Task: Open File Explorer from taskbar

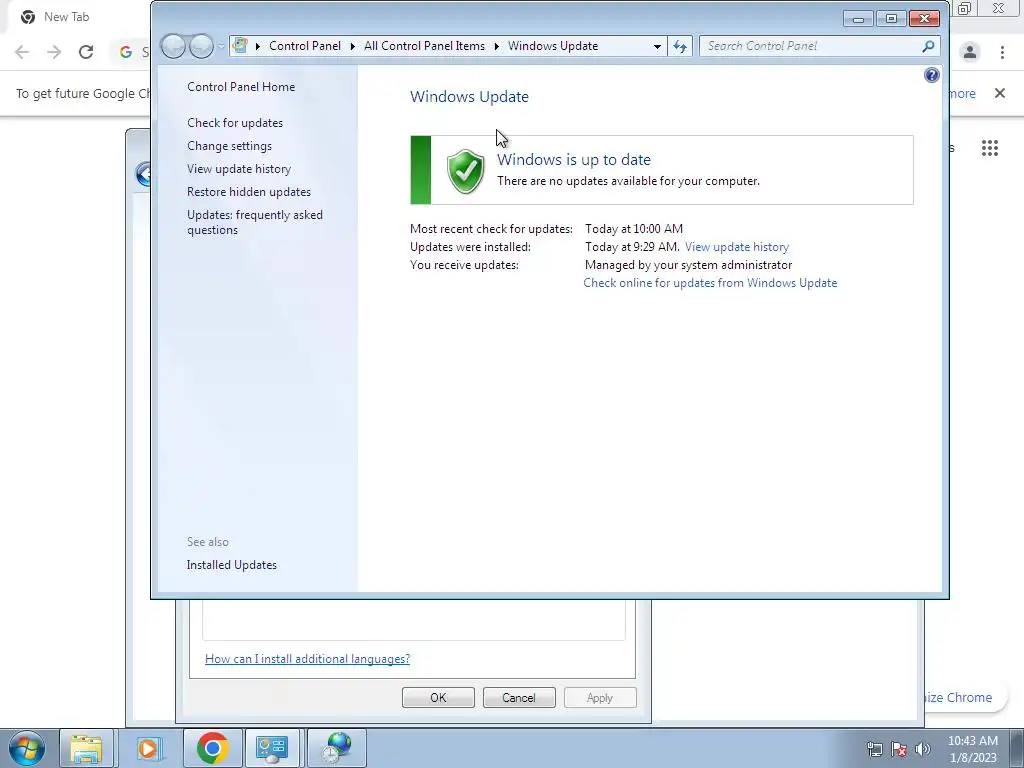Action: [x=86, y=748]
